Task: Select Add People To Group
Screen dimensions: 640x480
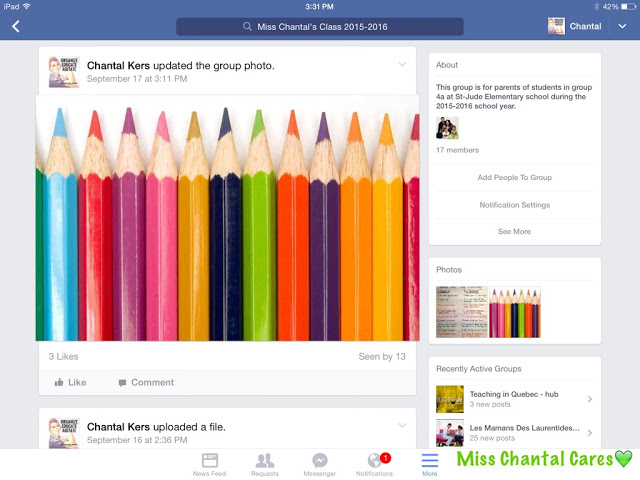Action: 515,178
